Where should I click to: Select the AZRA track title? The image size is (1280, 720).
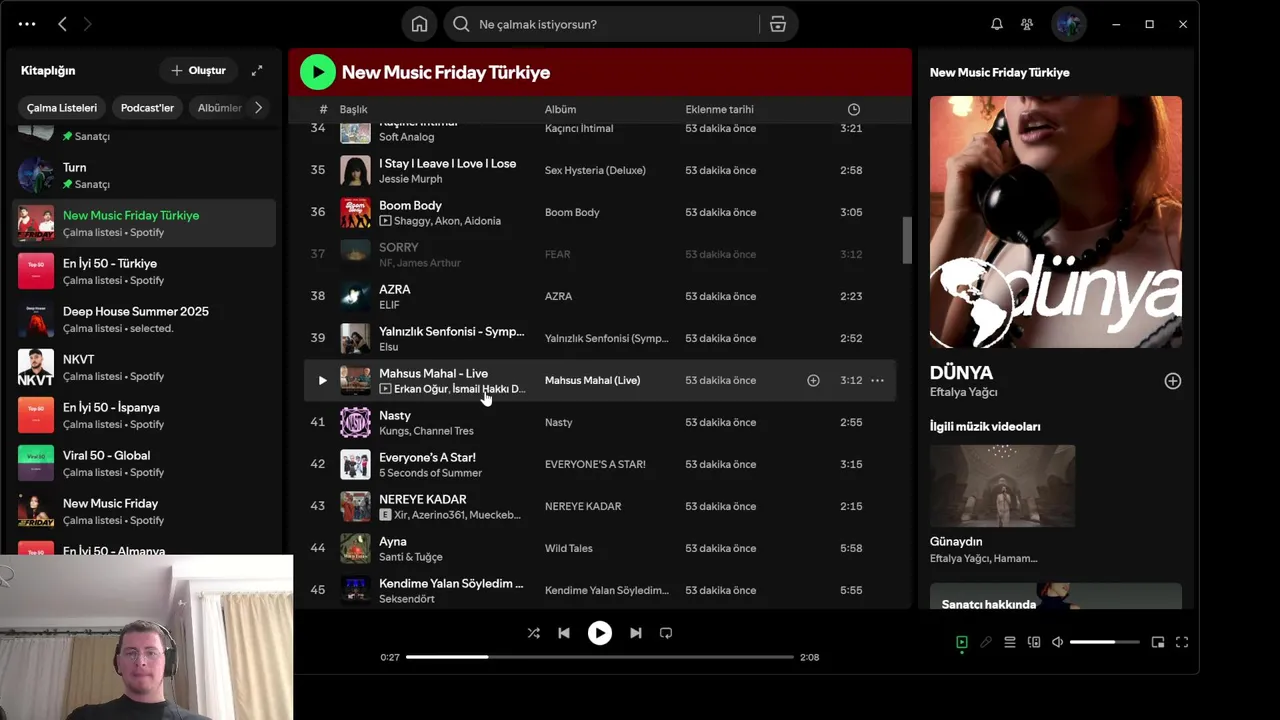[x=394, y=289]
